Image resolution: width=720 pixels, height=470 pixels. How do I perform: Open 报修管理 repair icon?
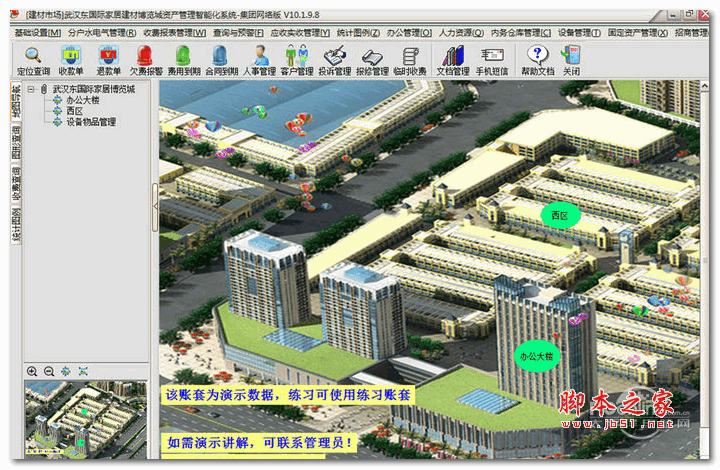click(x=372, y=60)
